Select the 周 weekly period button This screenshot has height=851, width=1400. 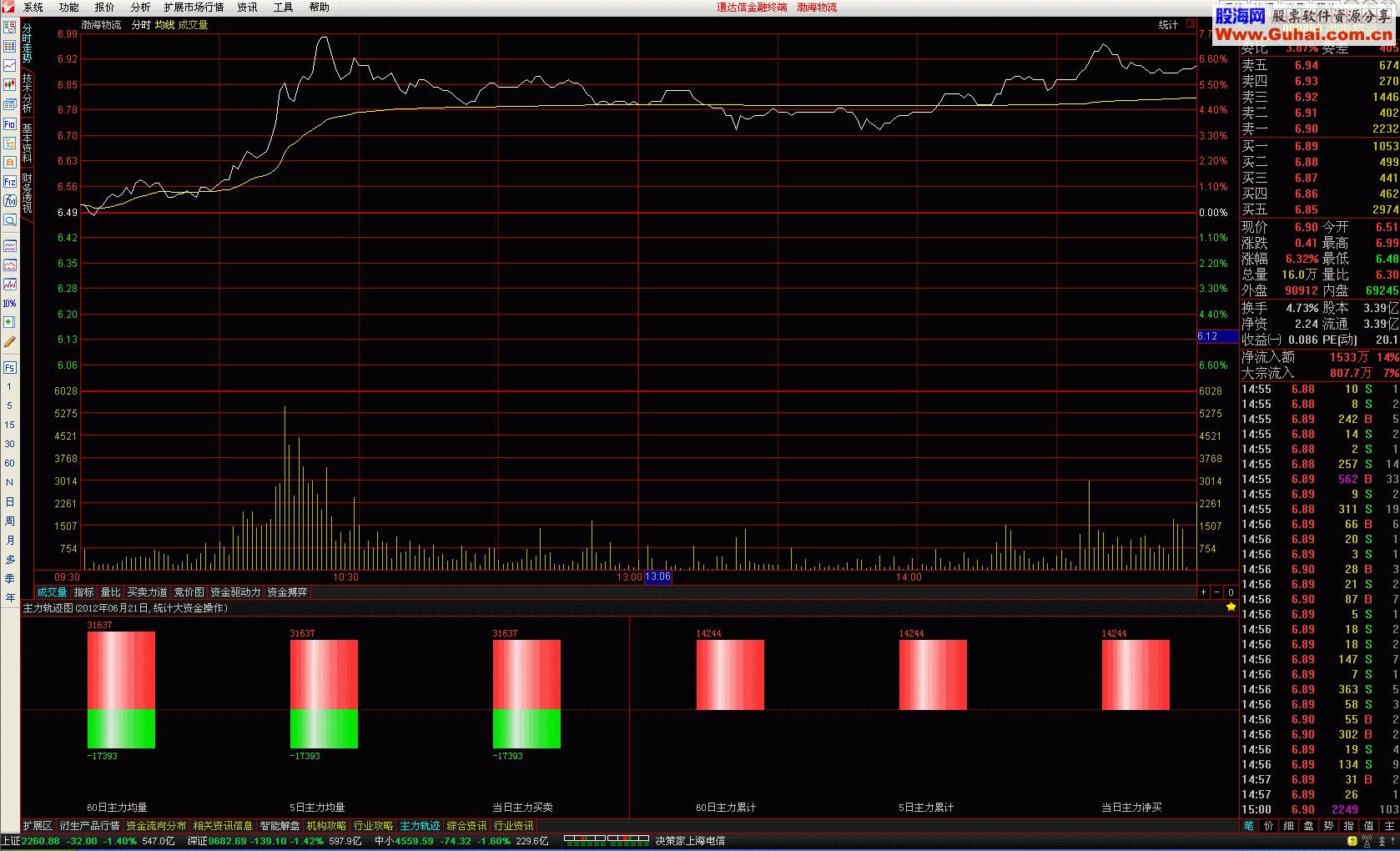click(x=10, y=521)
